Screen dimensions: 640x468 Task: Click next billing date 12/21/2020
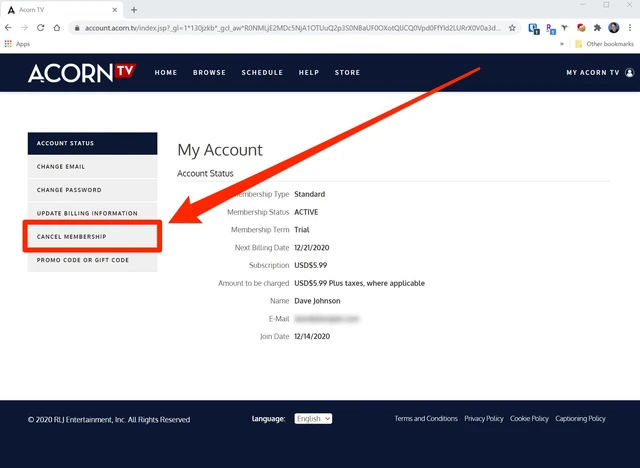coord(312,248)
